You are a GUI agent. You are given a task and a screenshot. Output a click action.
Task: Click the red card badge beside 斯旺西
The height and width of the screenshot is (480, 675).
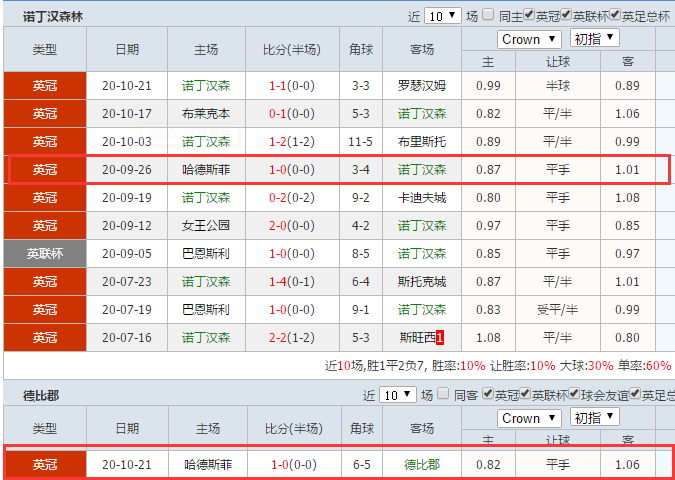(x=440, y=338)
